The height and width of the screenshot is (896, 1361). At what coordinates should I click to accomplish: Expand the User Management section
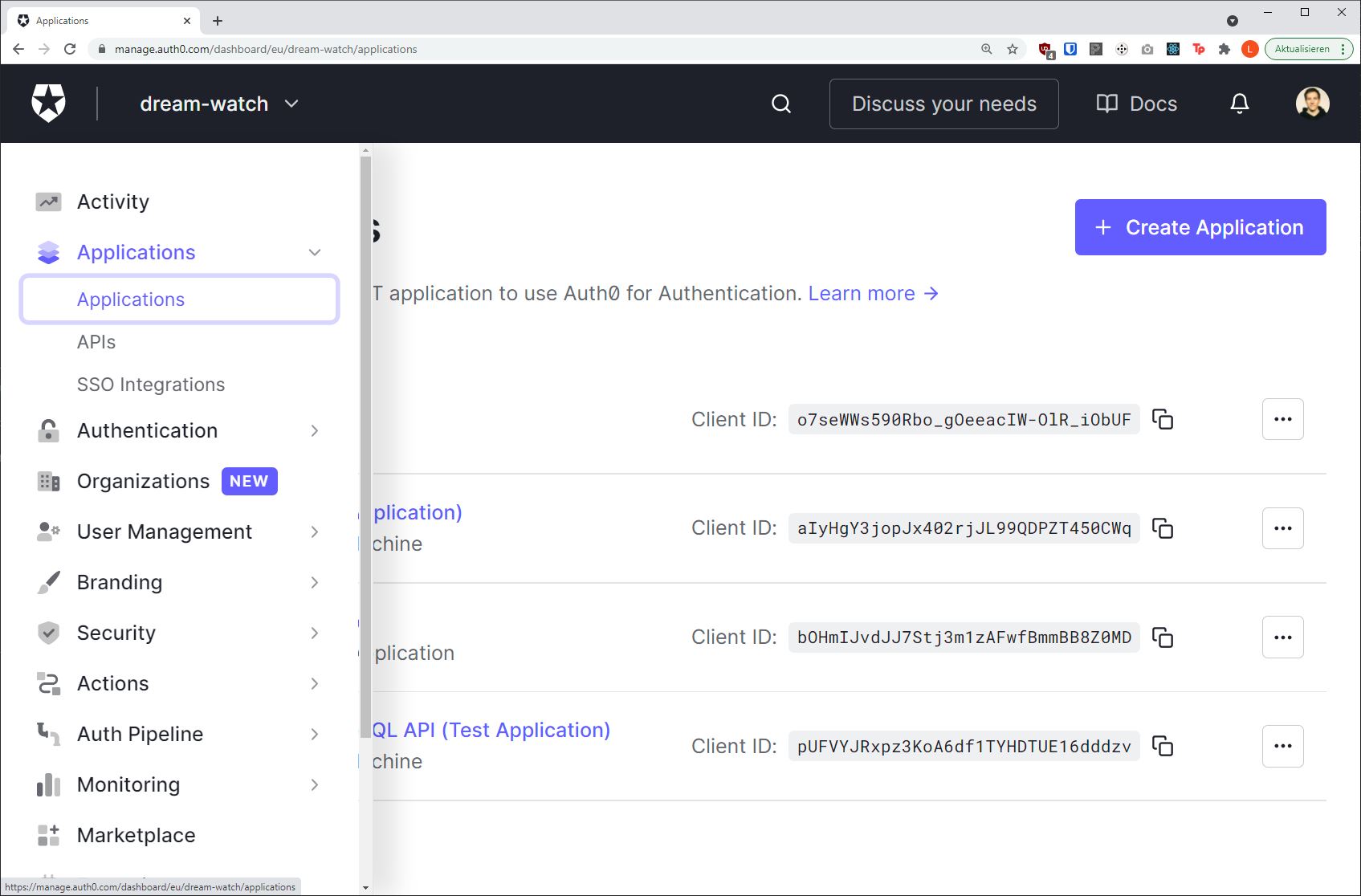click(314, 531)
